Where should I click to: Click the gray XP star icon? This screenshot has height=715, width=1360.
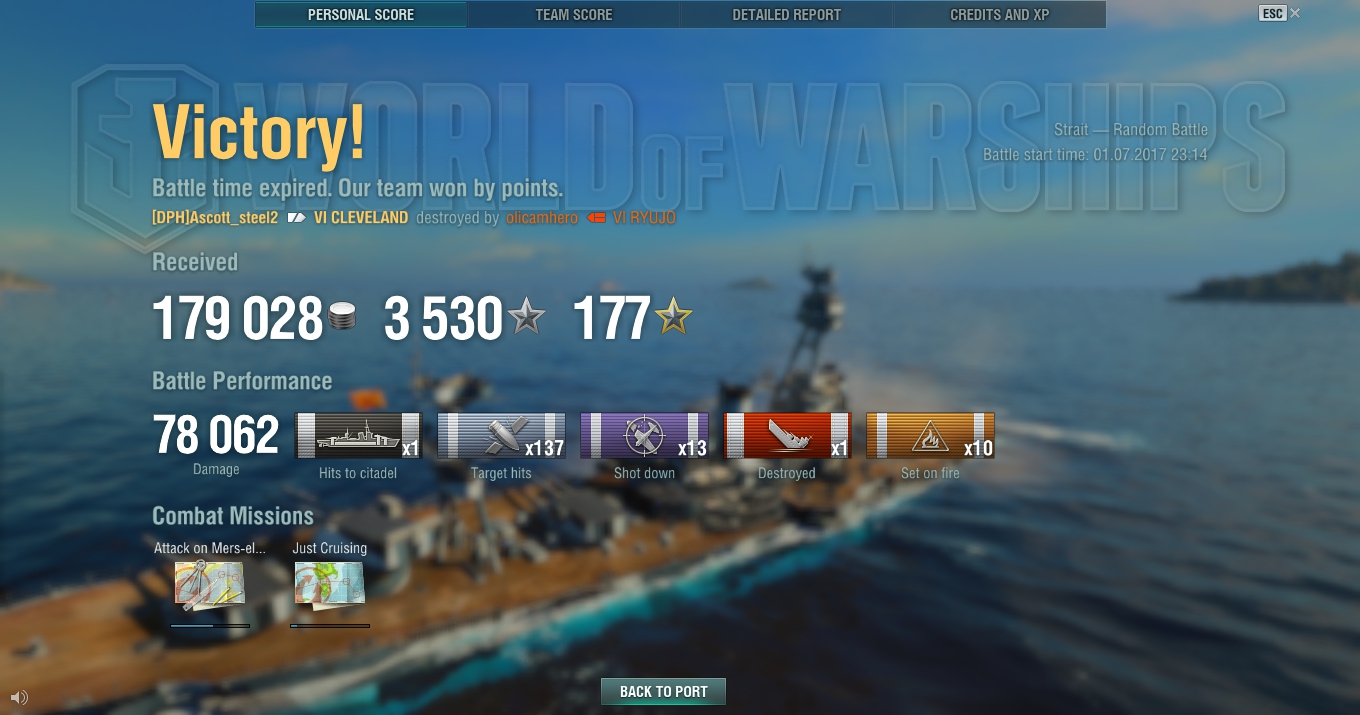point(526,318)
